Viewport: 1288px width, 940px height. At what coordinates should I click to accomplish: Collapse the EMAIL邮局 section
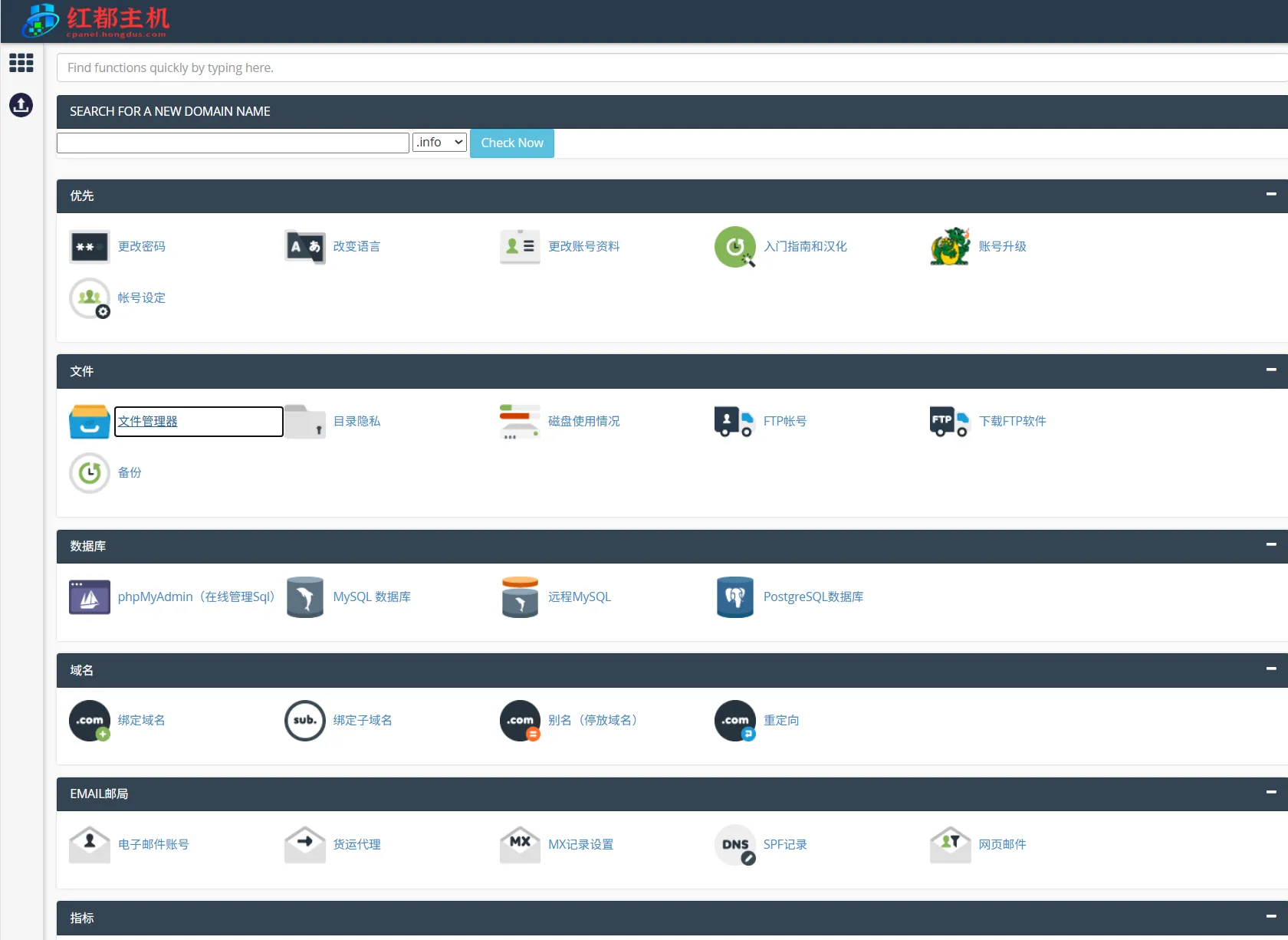coord(1270,793)
